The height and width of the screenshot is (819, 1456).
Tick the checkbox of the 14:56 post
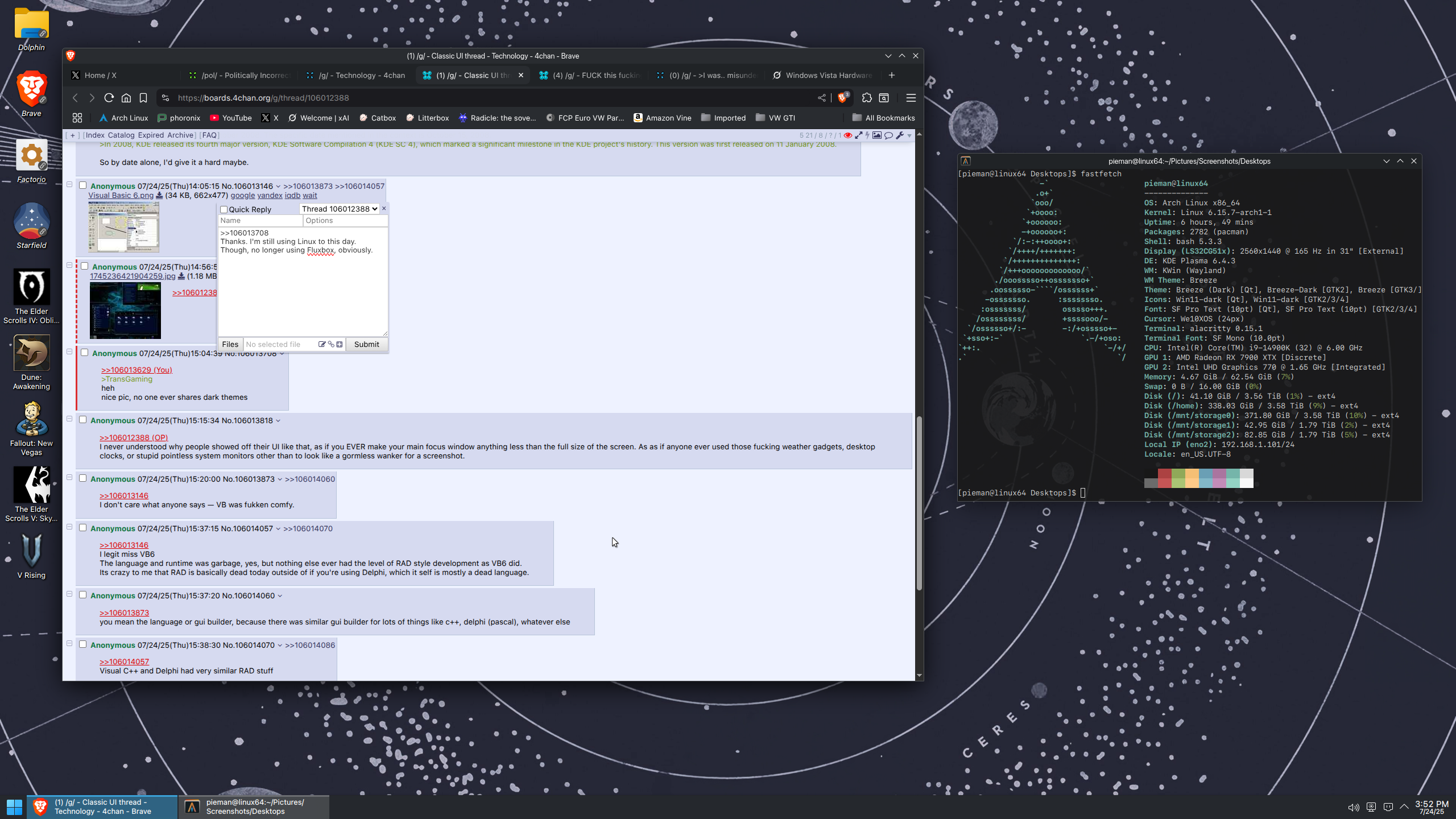point(84,266)
